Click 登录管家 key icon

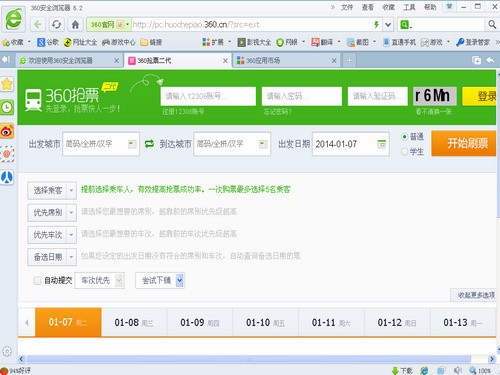click(460, 42)
